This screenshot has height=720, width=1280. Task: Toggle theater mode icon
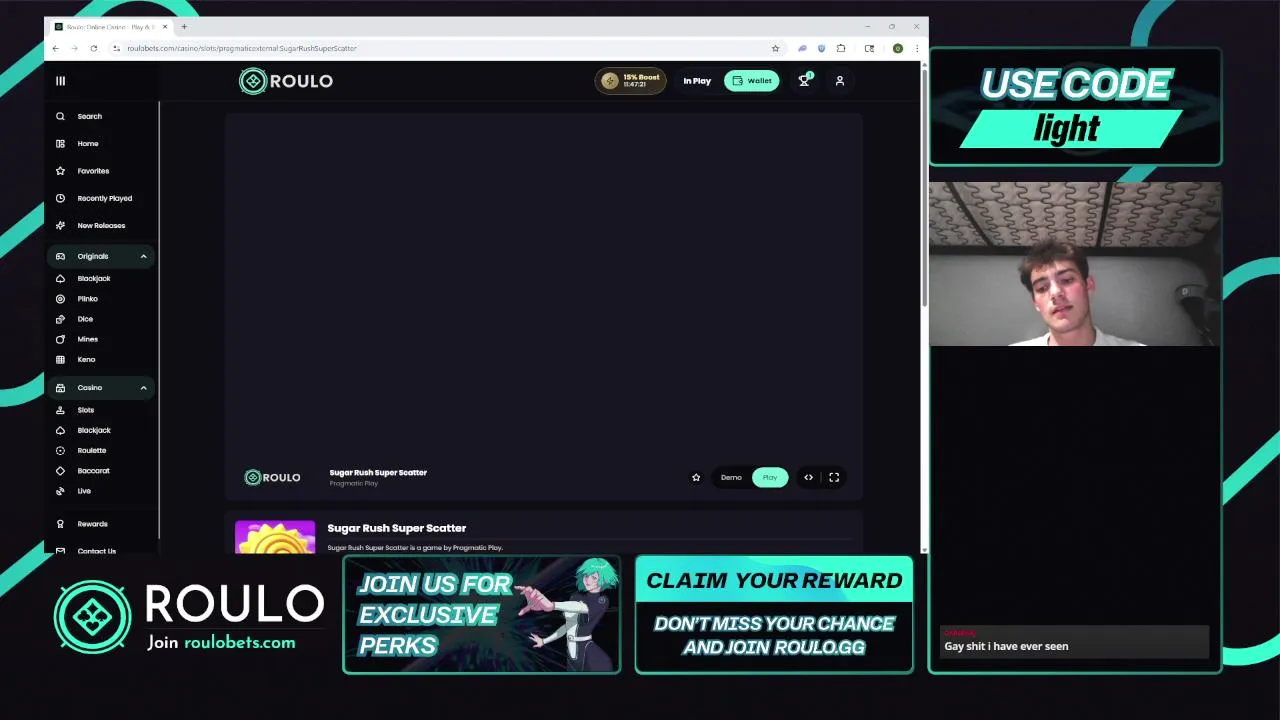click(x=808, y=477)
